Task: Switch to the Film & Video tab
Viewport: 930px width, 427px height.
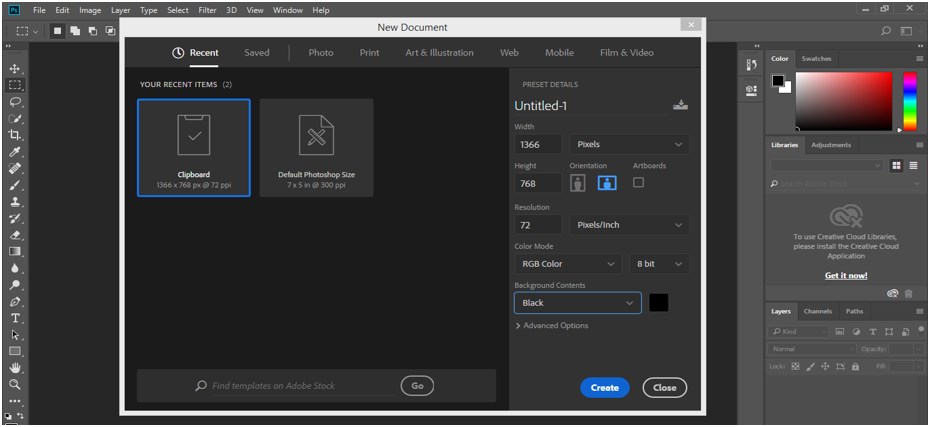Action: click(x=626, y=53)
